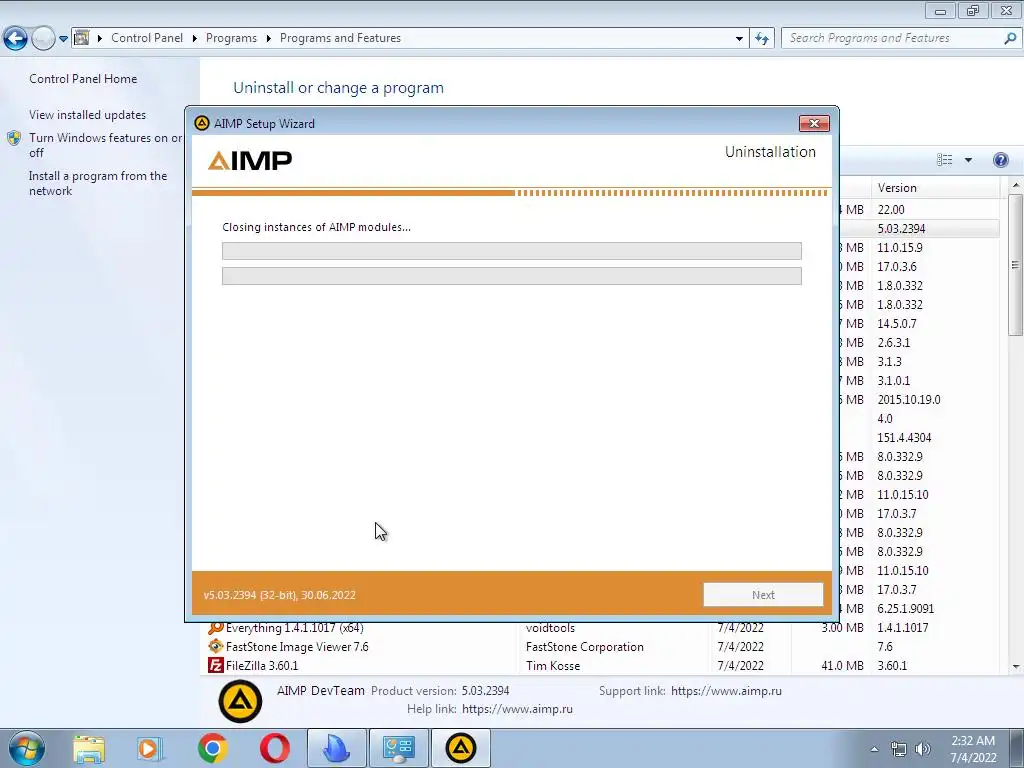Screen dimensions: 1024x768
Task: Click the list scrollbar down arrow
Action: click(1016, 667)
